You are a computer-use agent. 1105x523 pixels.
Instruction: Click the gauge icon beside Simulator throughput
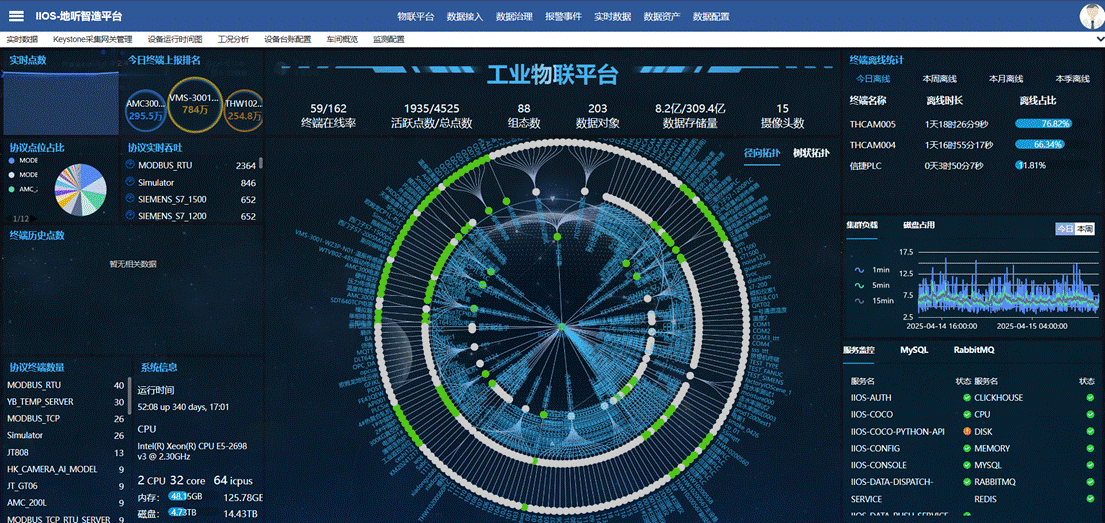pos(130,182)
